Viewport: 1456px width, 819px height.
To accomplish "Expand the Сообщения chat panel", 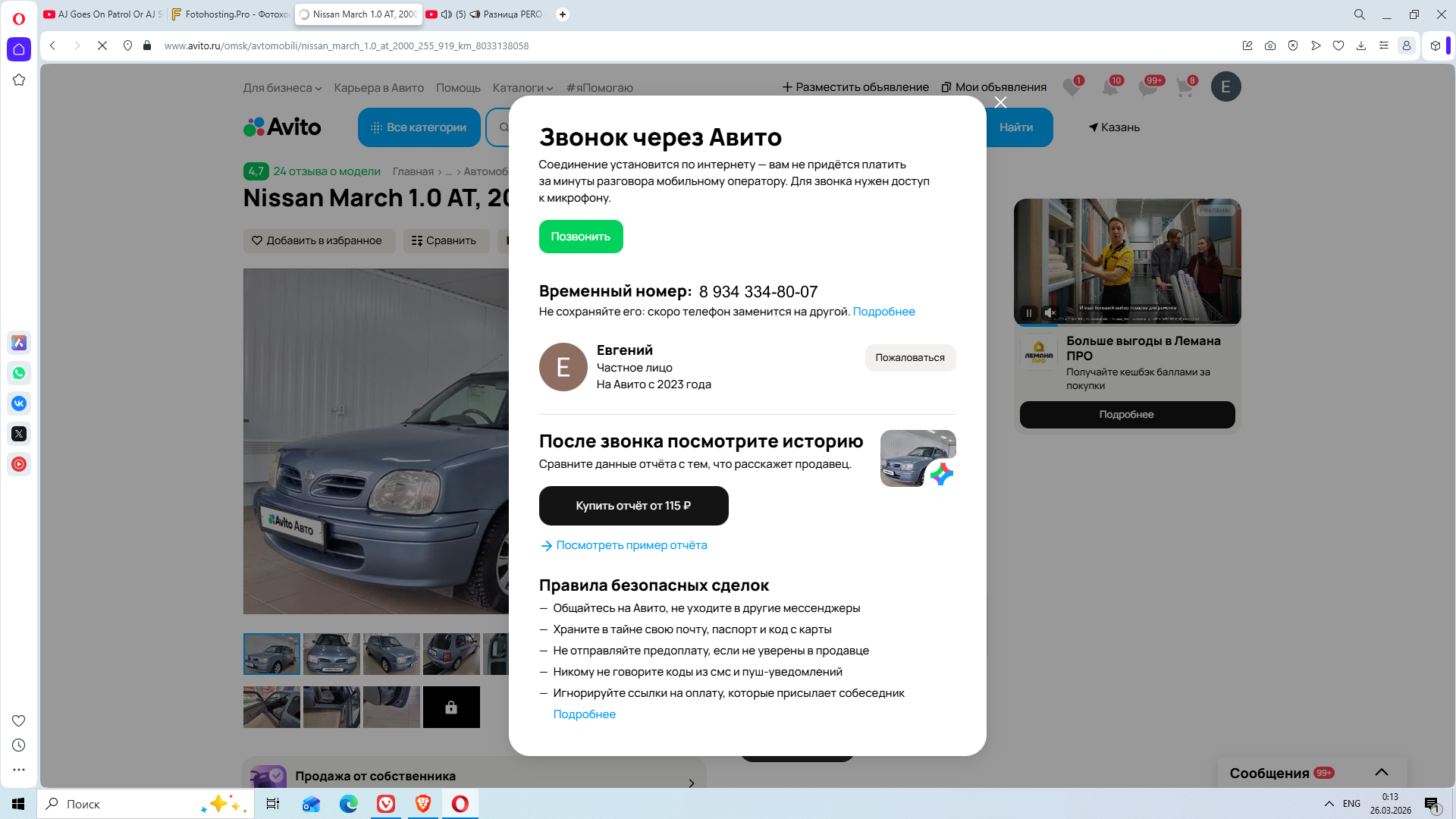I will [1381, 773].
